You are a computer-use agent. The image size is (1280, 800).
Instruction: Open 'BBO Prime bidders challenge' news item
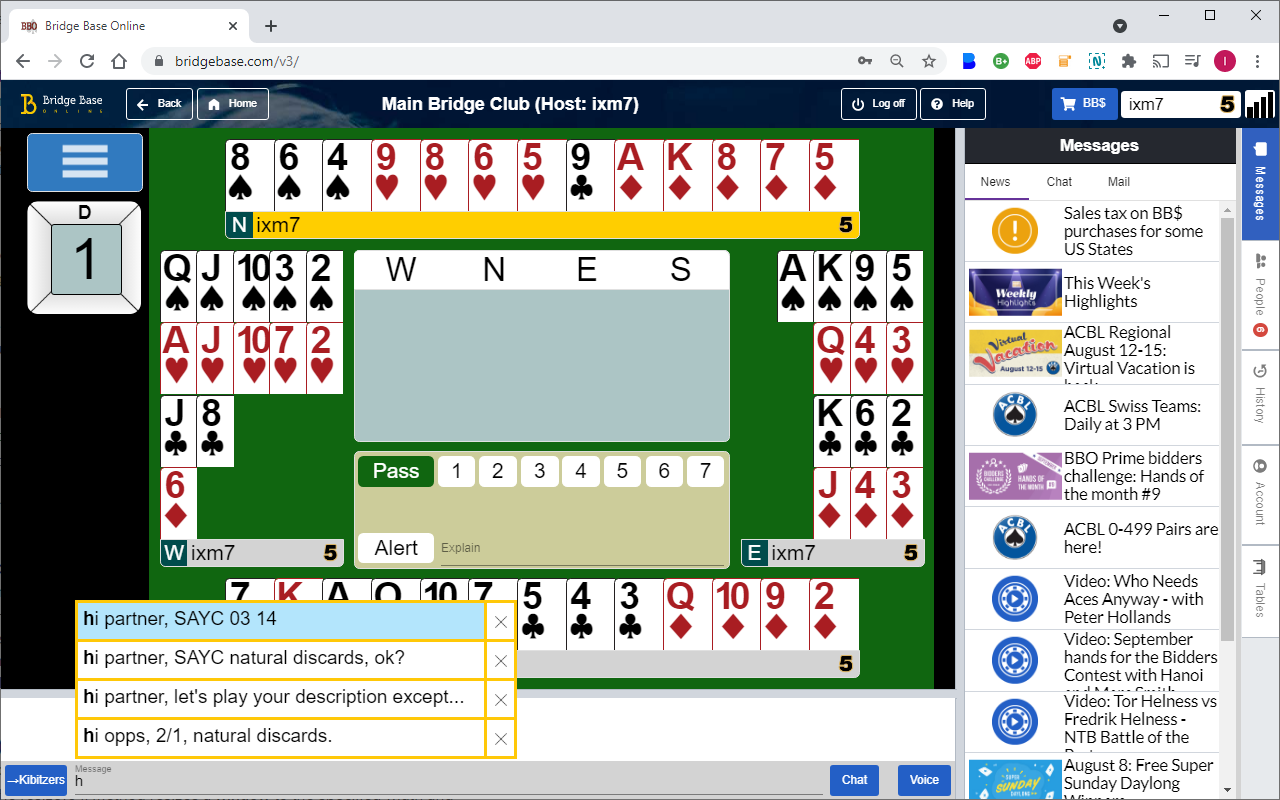1093,476
